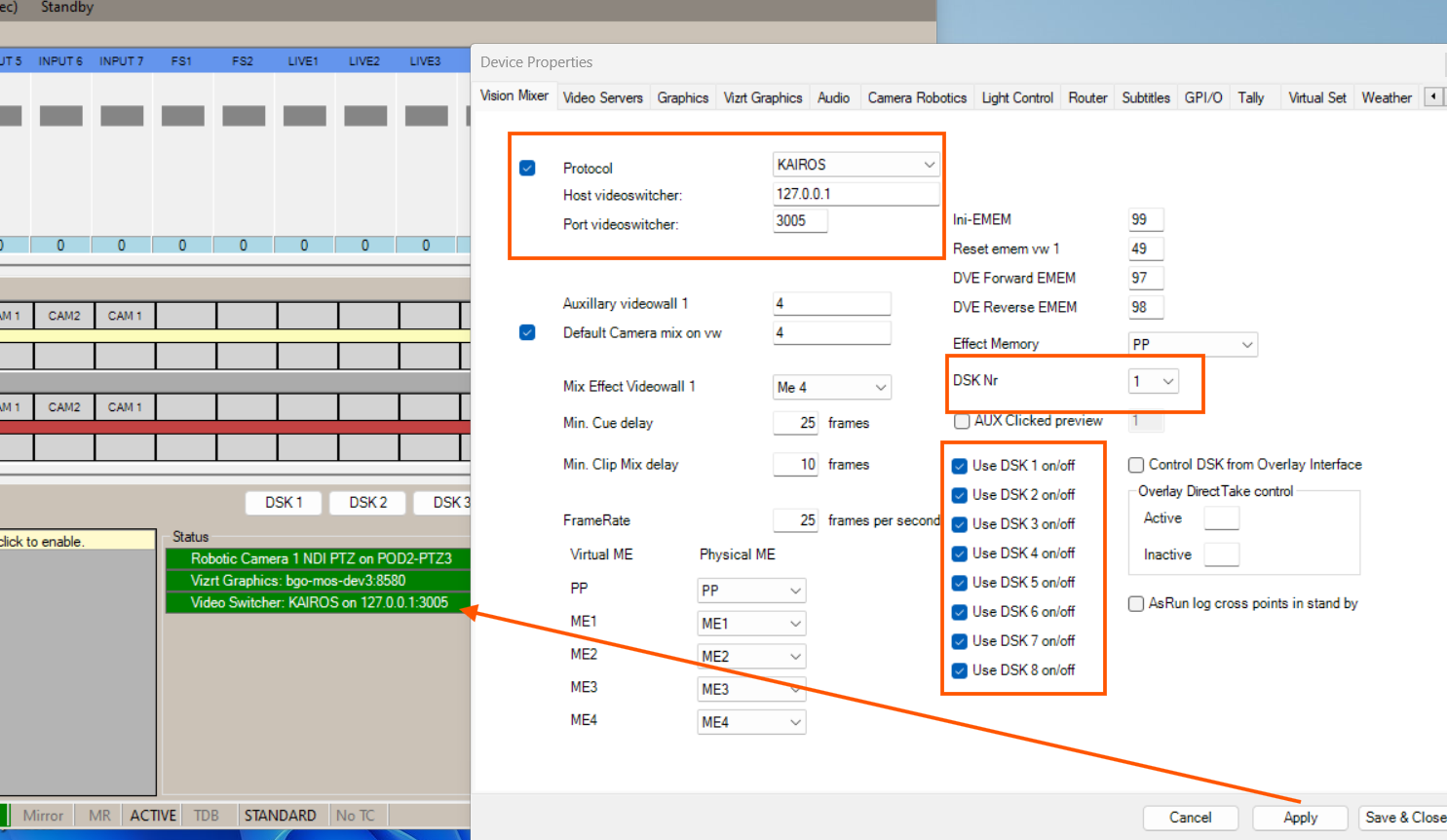Enable Control DSK from Overlay Interface
This screenshot has width=1447, height=840.
click(1136, 465)
